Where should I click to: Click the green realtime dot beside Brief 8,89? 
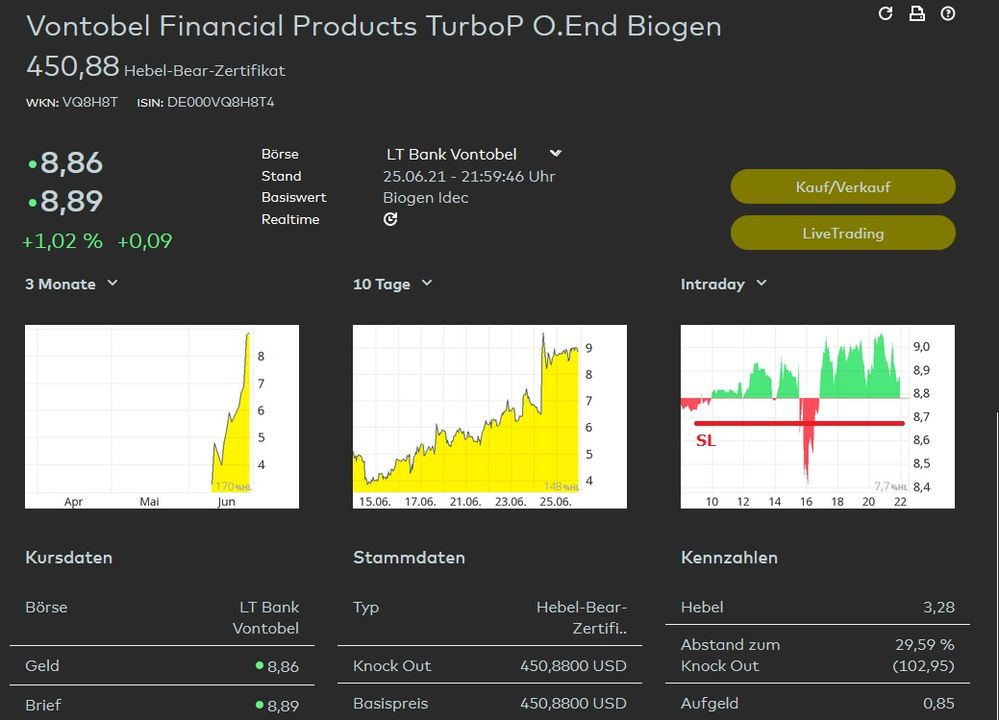(262, 705)
